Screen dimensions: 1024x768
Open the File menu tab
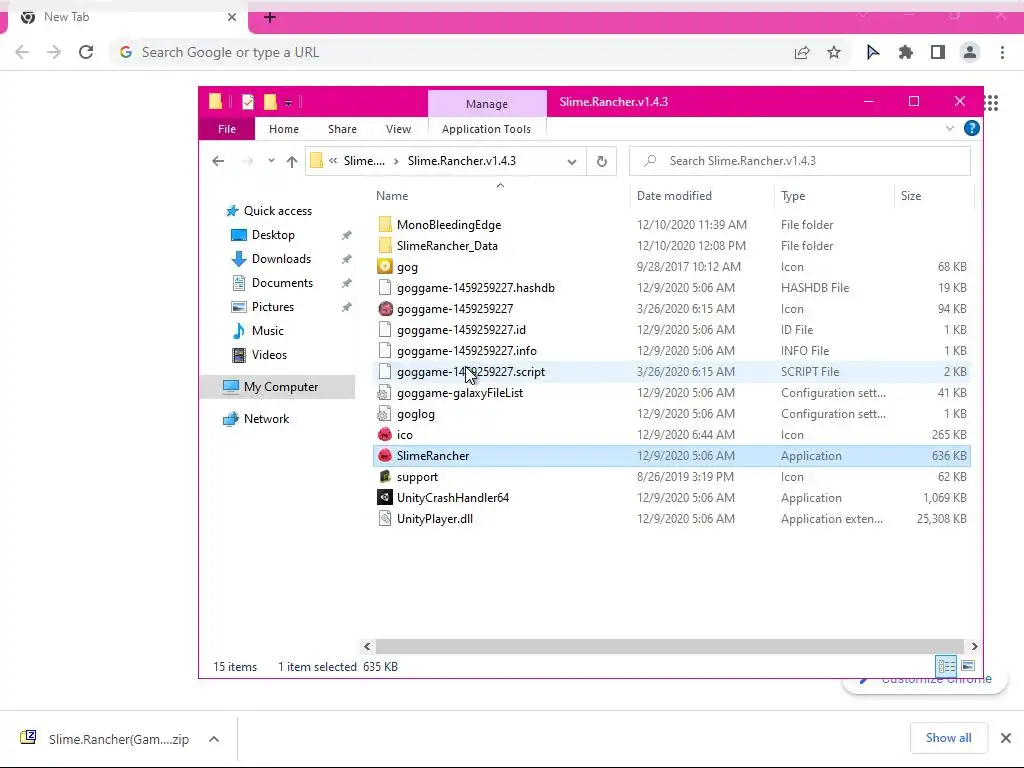227,129
